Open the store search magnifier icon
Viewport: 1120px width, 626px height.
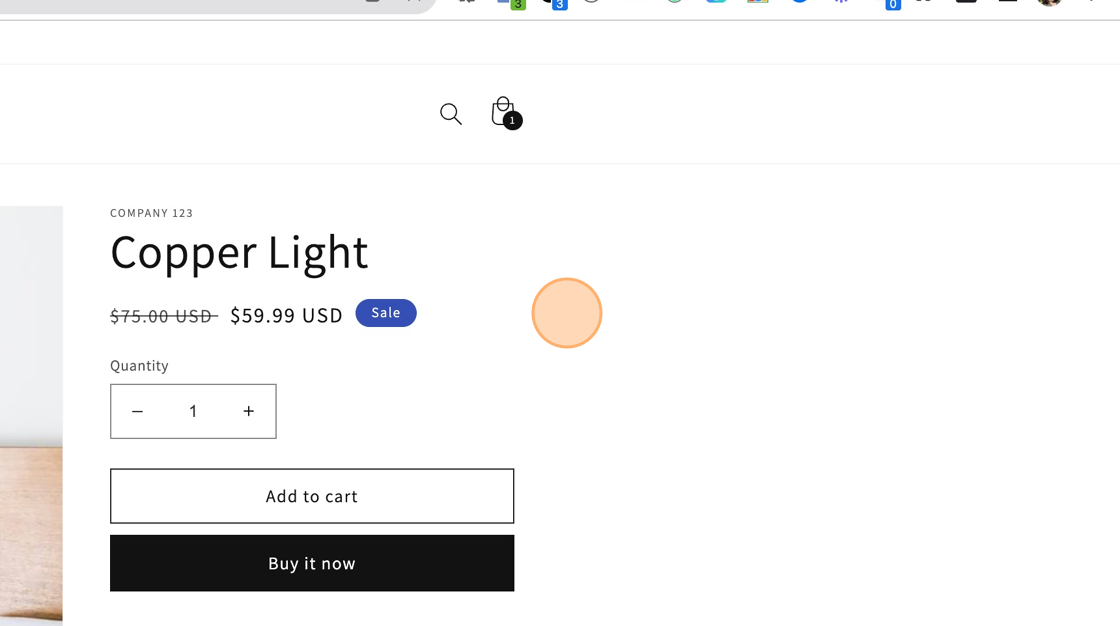pyautogui.click(x=451, y=114)
